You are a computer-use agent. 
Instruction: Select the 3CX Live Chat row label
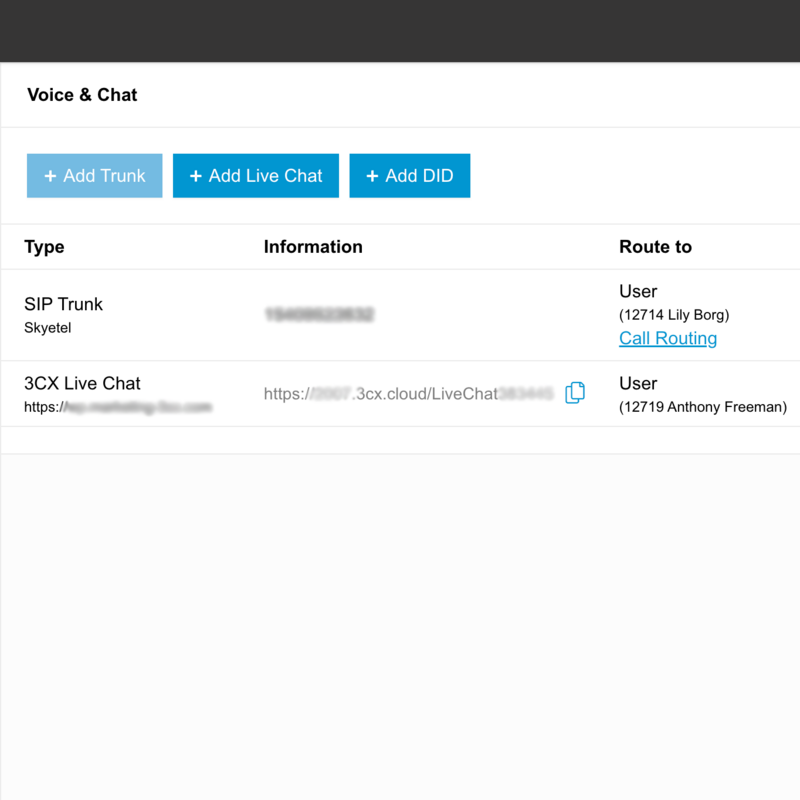(82, 383)
